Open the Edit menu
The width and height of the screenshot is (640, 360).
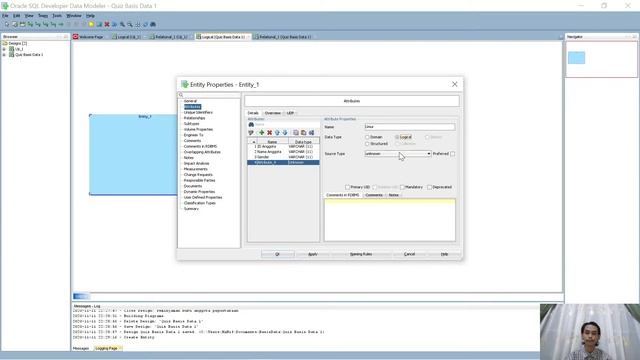[16, 16]
